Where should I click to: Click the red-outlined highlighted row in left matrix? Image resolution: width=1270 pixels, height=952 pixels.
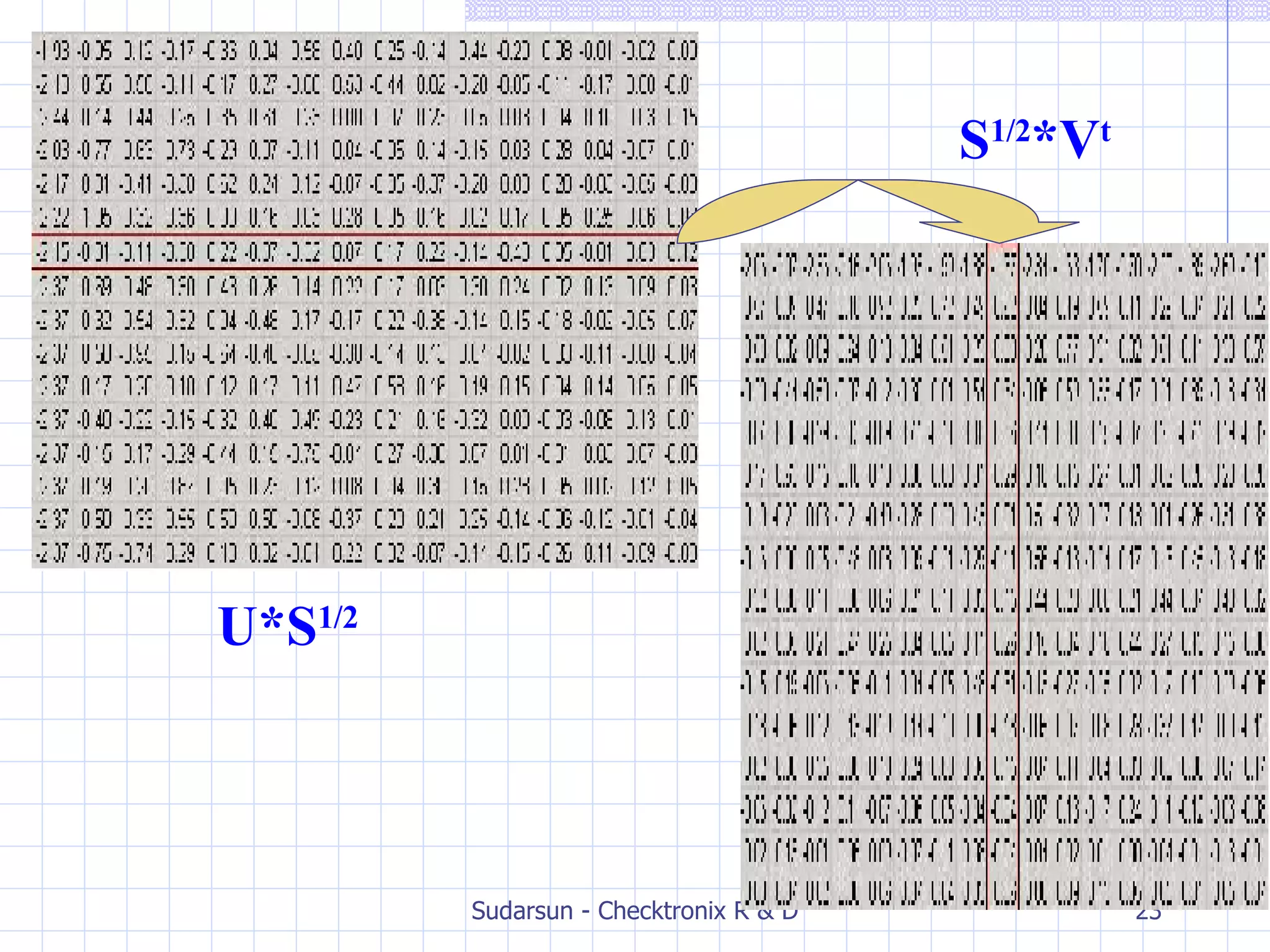click(365, 252)
